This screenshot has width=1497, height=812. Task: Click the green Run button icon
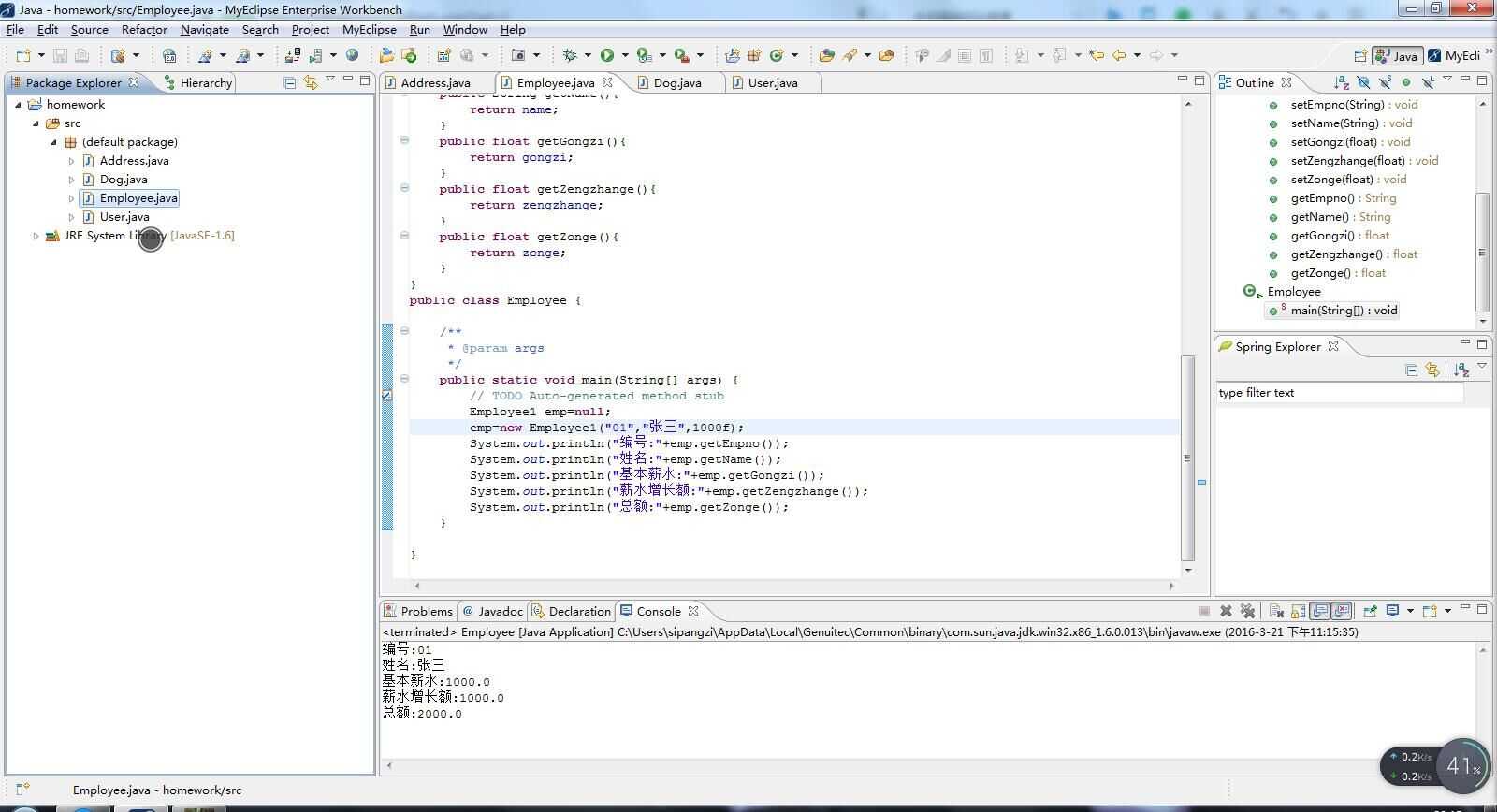(x=607, y=55)
